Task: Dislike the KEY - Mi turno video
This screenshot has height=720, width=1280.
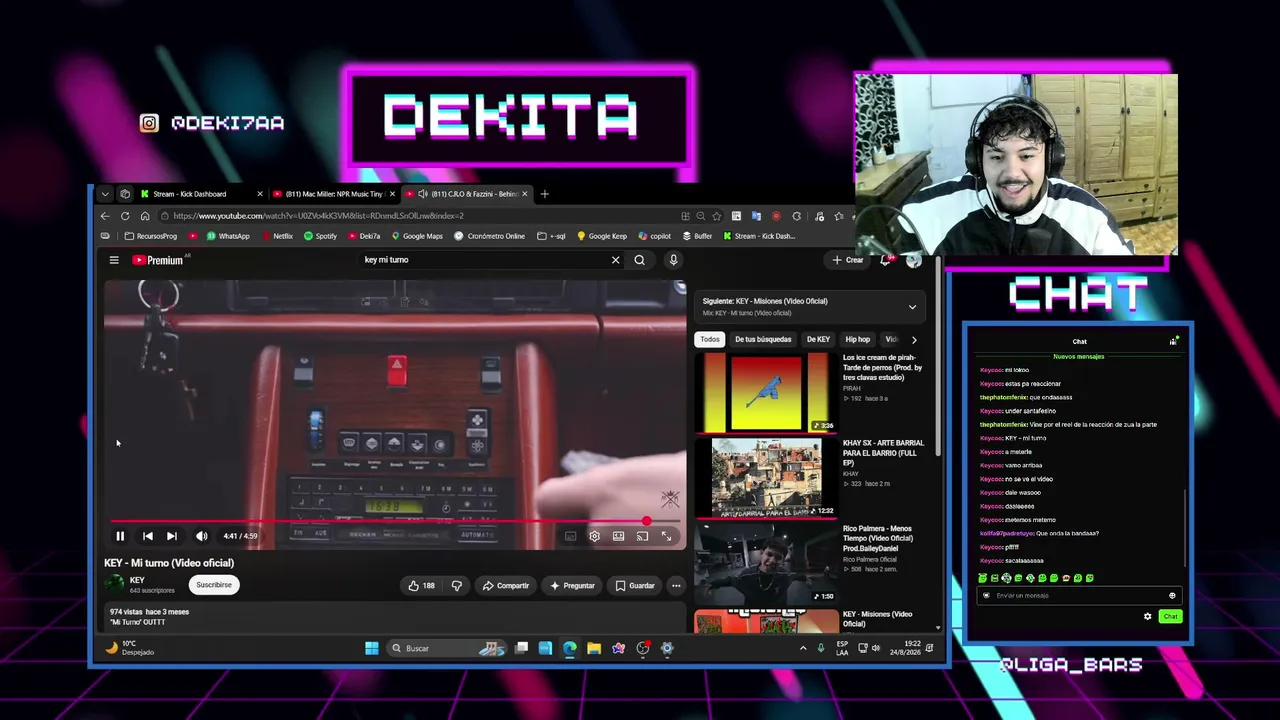Action: (457, 585)
